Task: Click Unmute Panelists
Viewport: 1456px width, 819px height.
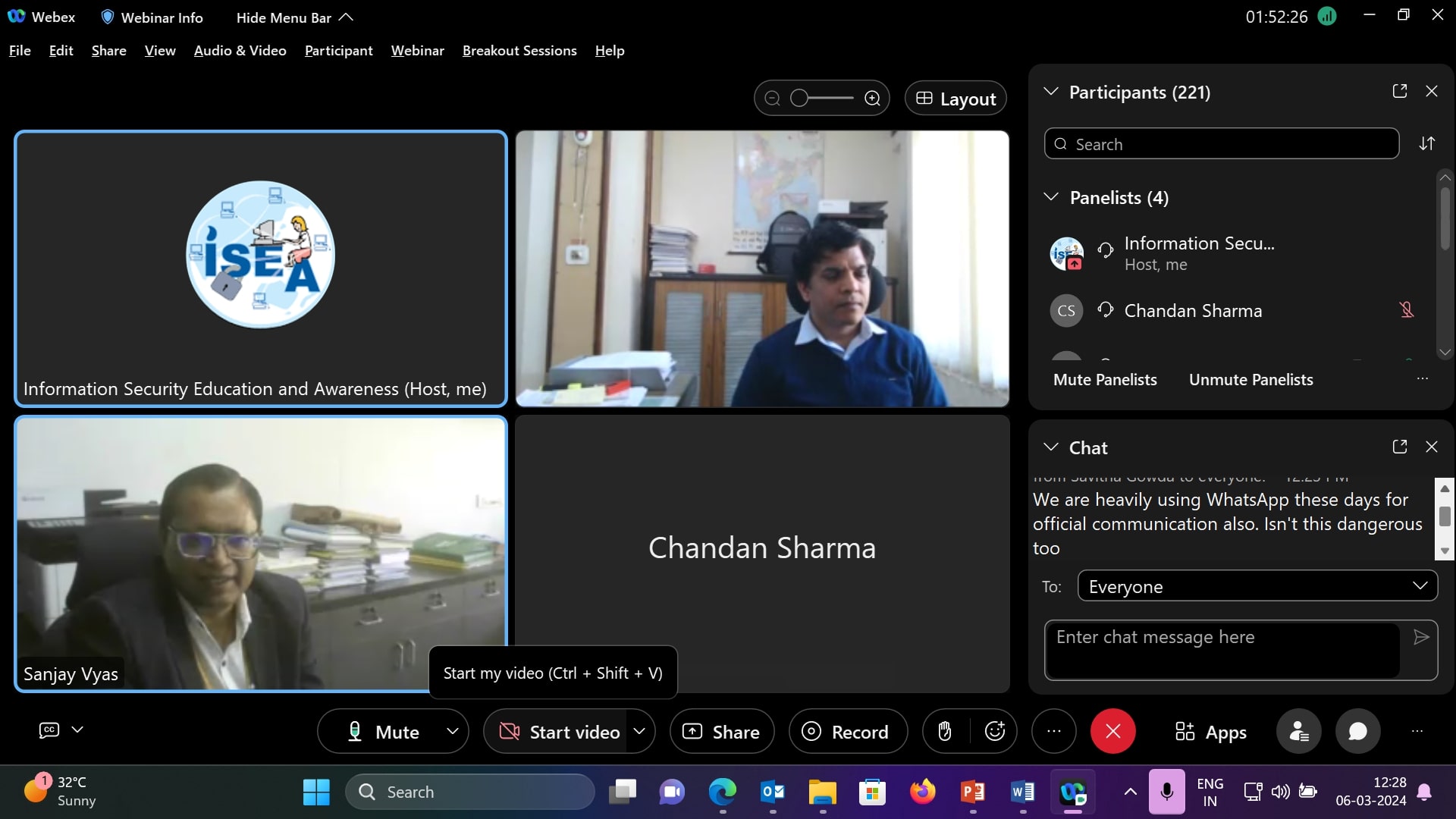Action: [x=1250, y=380]
